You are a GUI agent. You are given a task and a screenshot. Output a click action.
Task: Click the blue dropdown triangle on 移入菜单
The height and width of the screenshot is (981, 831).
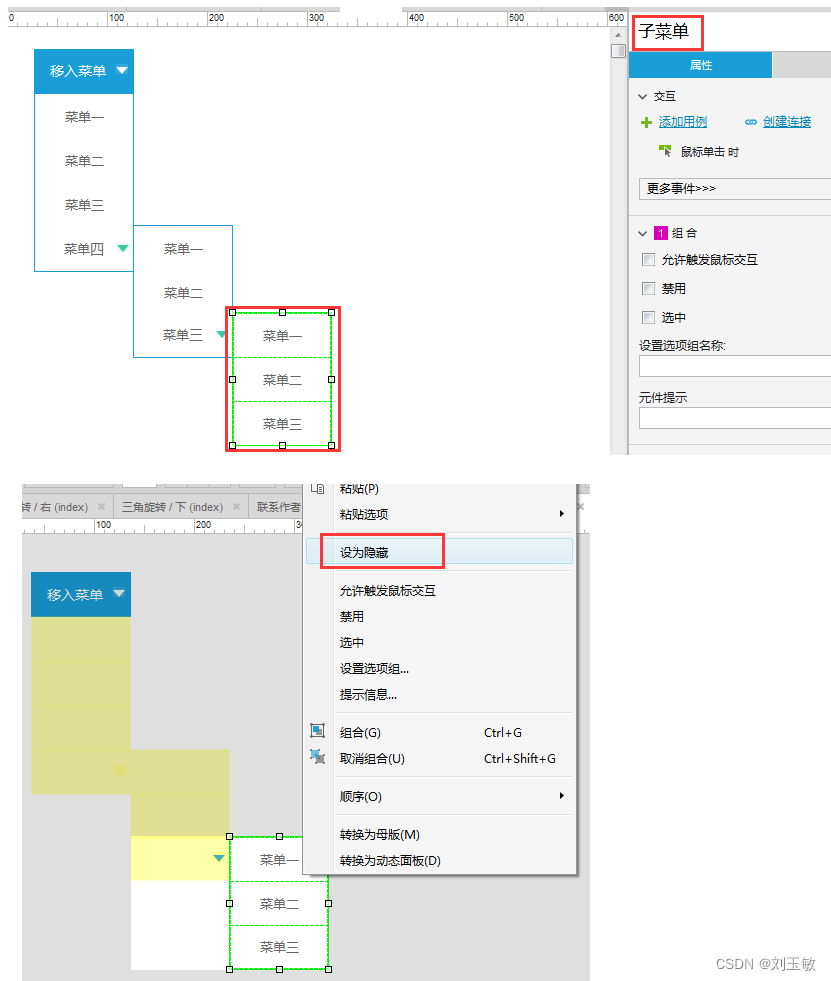pyautogui.click(x=121, y=71)
